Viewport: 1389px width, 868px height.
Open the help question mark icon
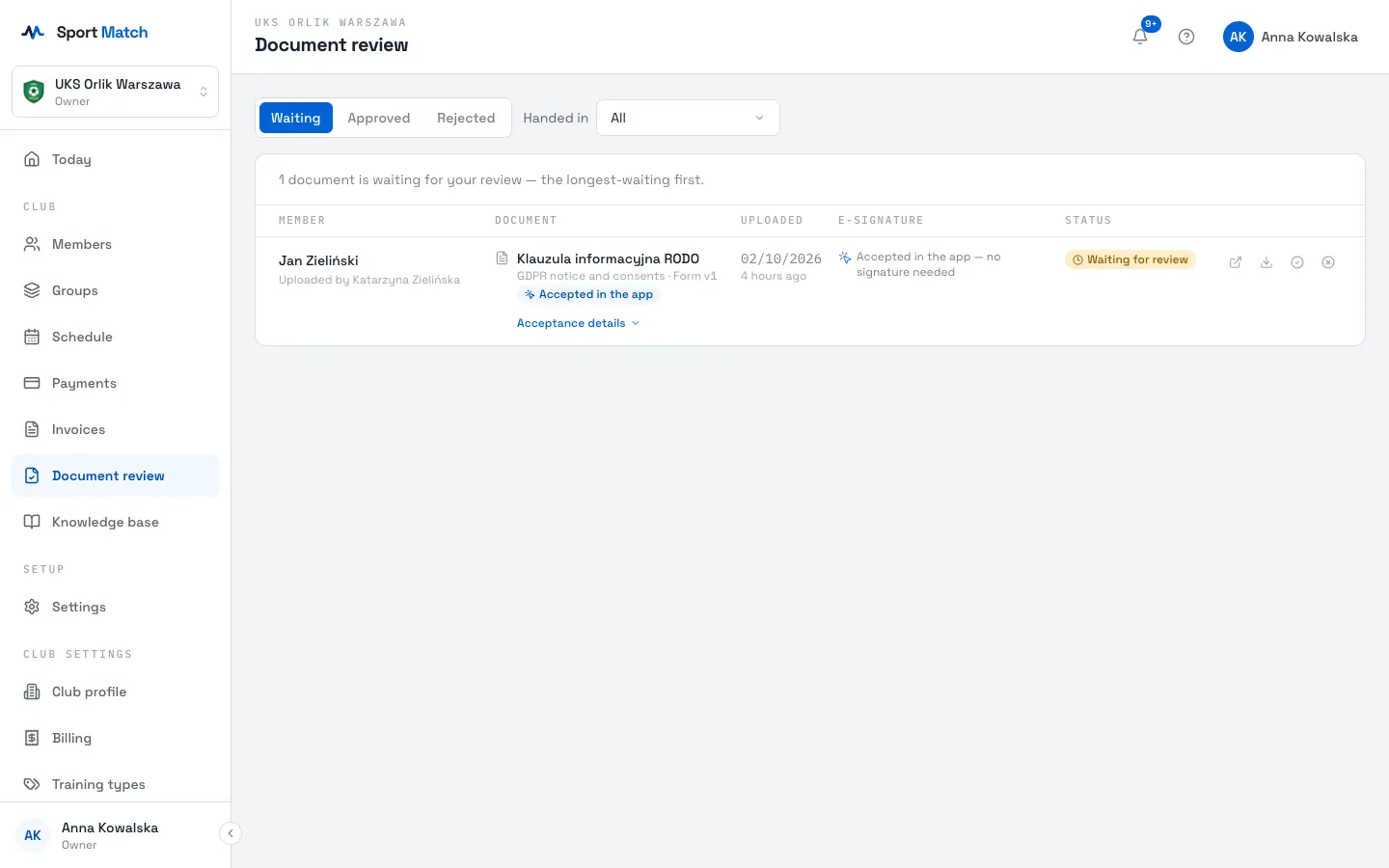(1186, 37)
